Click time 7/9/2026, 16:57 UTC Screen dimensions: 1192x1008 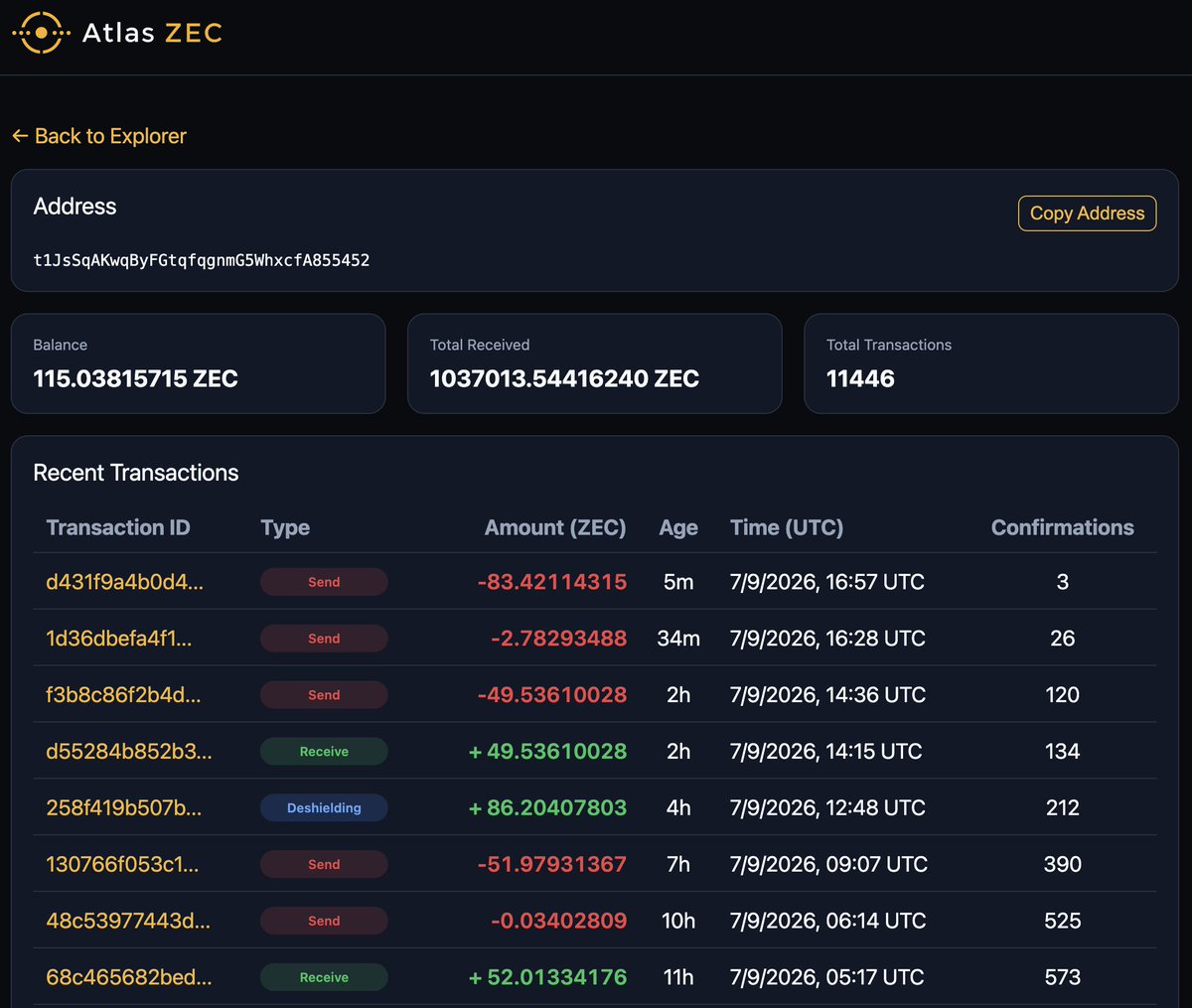pyautogui.click(x=827, y=582)
